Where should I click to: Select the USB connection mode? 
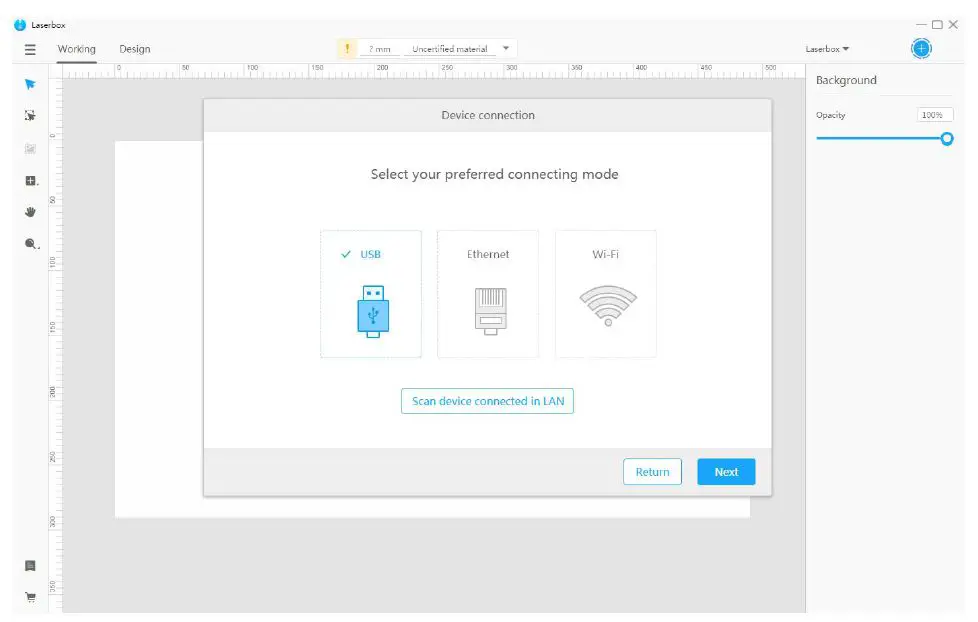pyautogui.click(x=371, y=294)
